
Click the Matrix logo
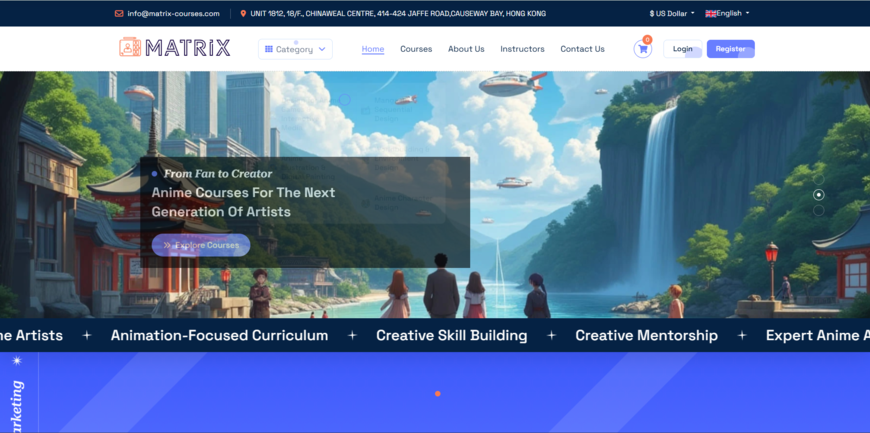pos(175,48)
